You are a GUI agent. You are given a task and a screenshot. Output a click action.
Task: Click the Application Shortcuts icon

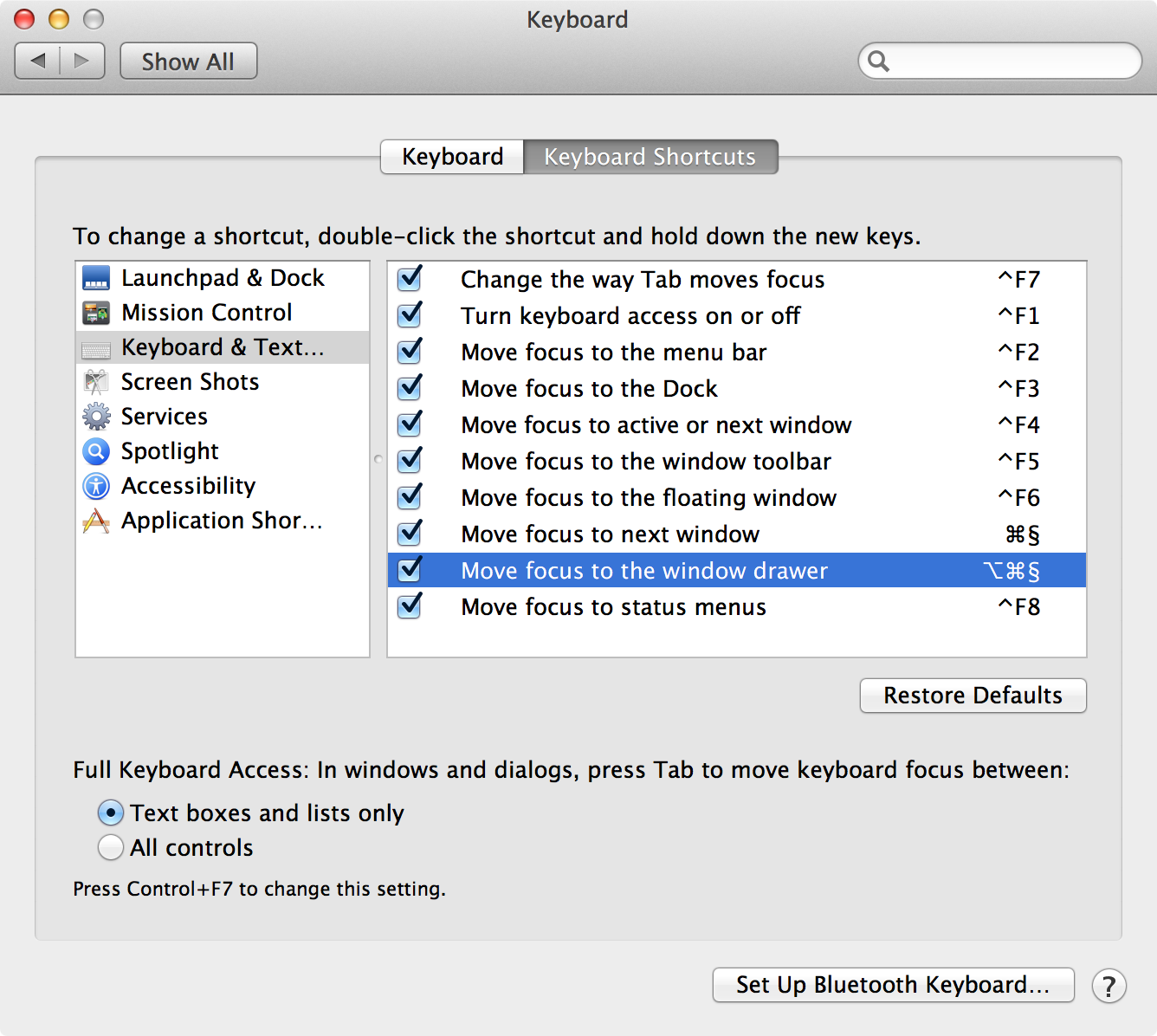[x=96, y=521]
